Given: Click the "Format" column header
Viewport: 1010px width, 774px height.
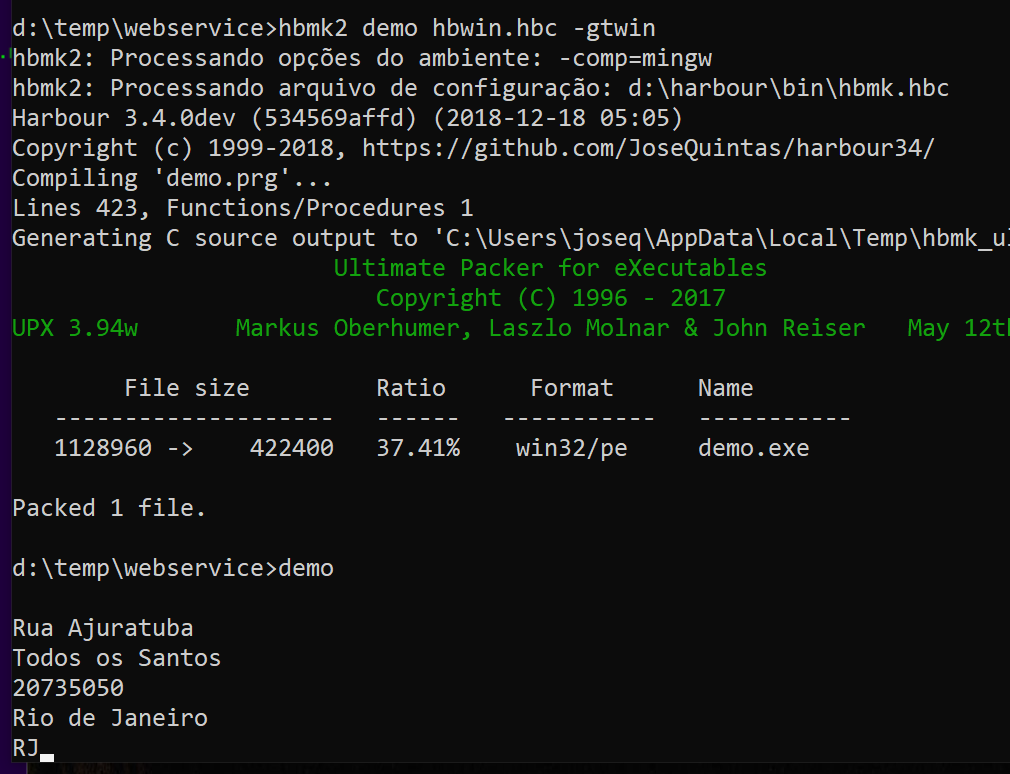Looking at the screenshot, I should 572,388.
